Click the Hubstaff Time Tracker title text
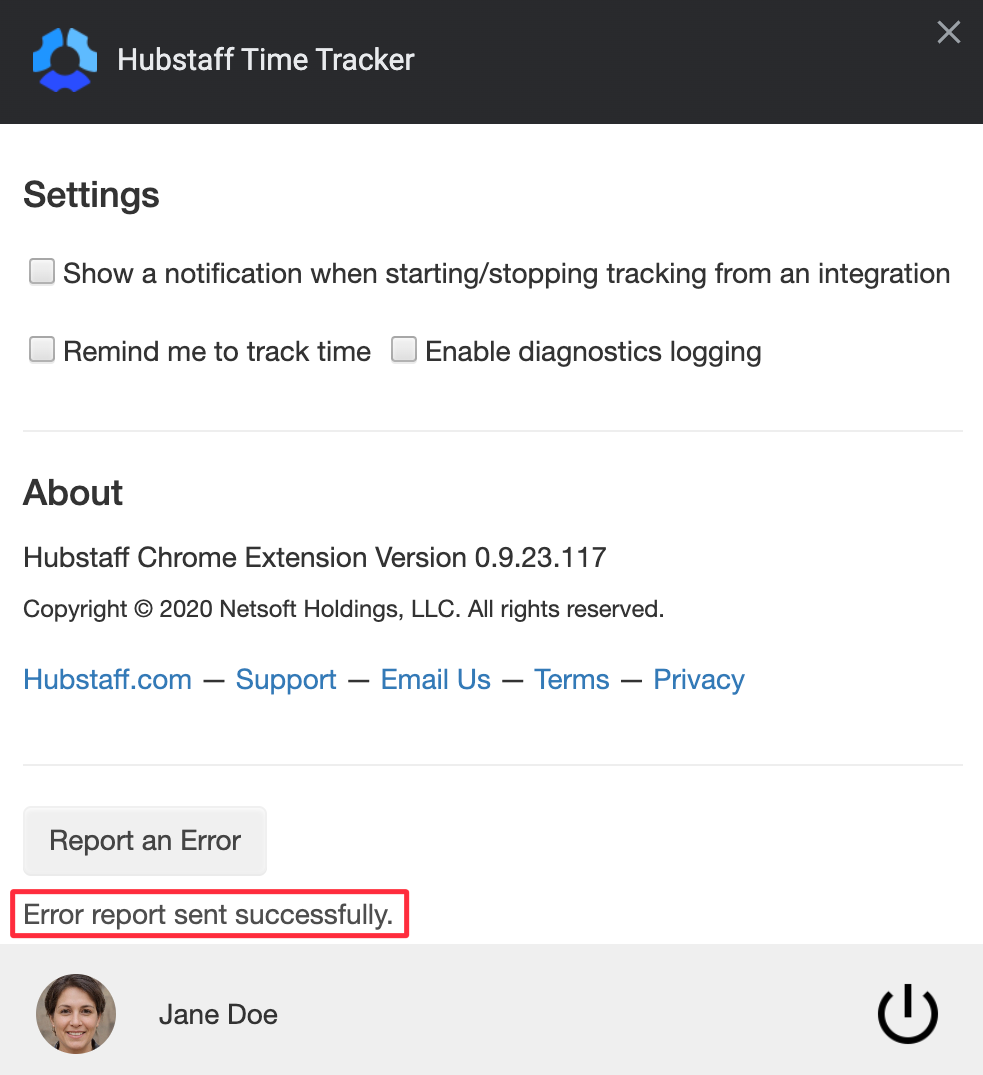The width and height of the screenshot is (983, 1075). (265, 60)
